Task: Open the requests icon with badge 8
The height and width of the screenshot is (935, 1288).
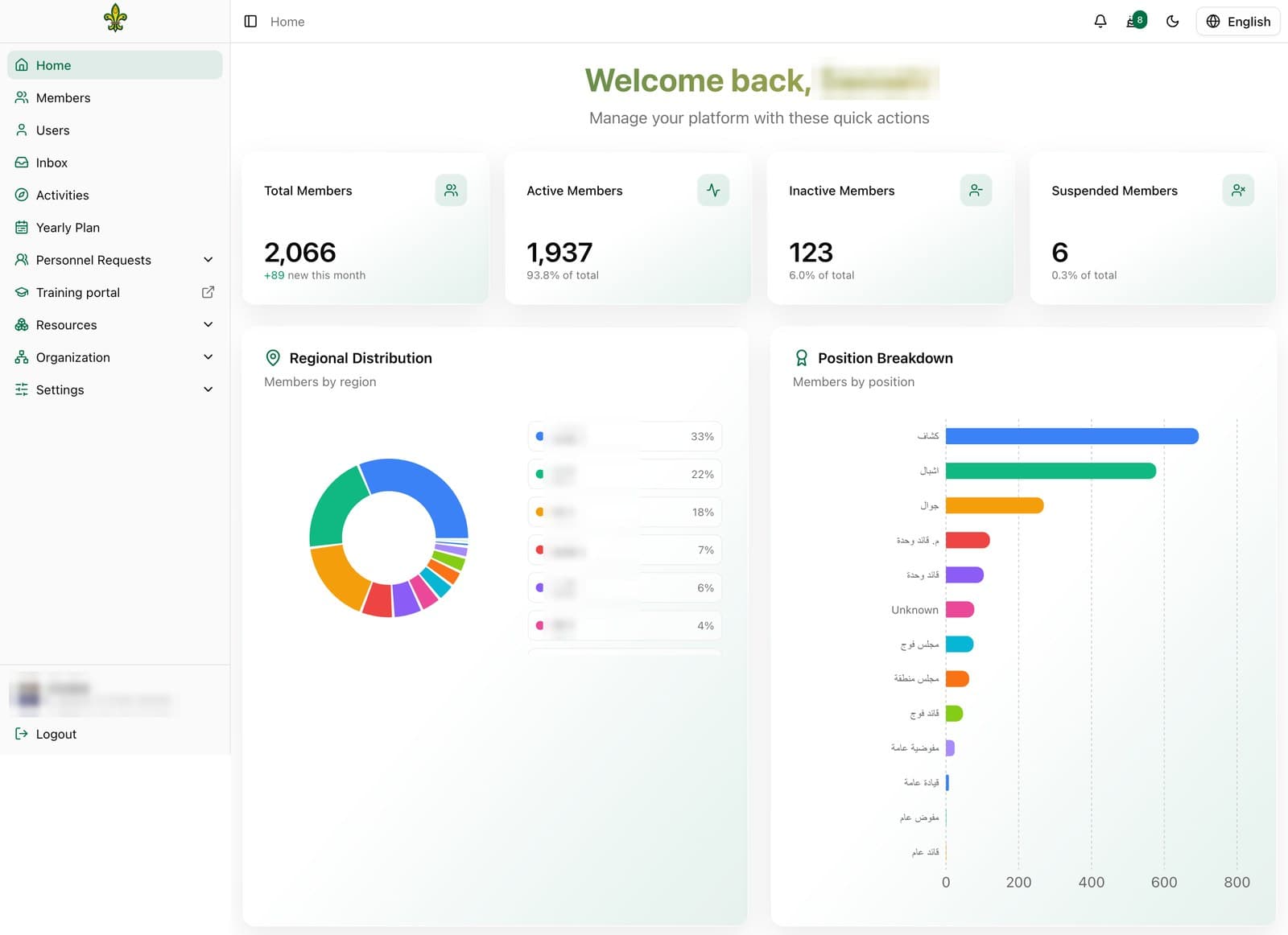Action: pyautogui.click(x=1136, y=21)
